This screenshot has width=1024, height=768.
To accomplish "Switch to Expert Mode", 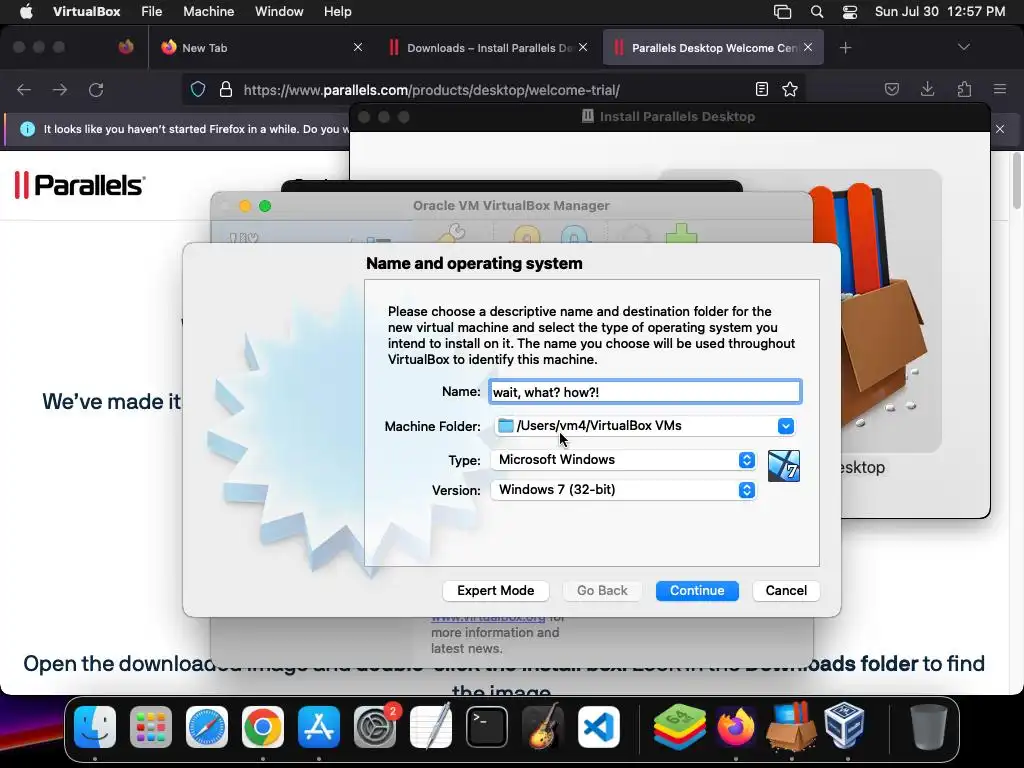I will coord(496,590).
